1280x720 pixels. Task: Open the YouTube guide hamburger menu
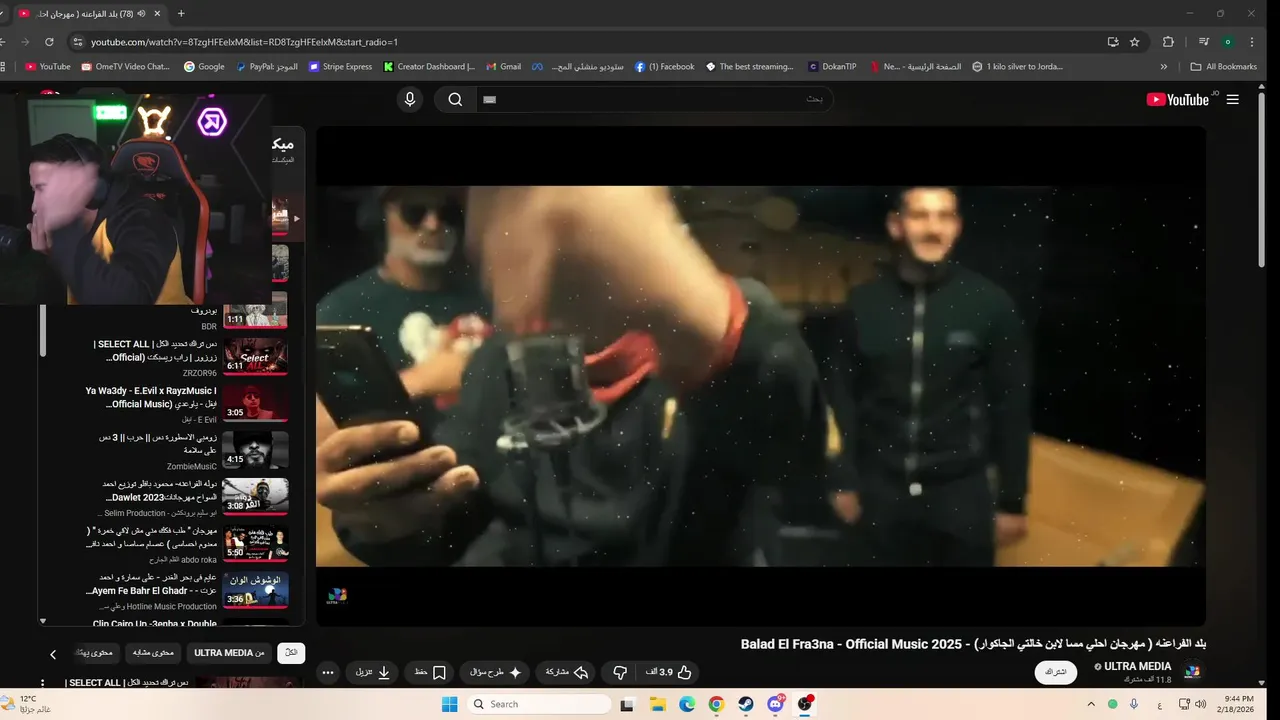tap(1232, 99)
